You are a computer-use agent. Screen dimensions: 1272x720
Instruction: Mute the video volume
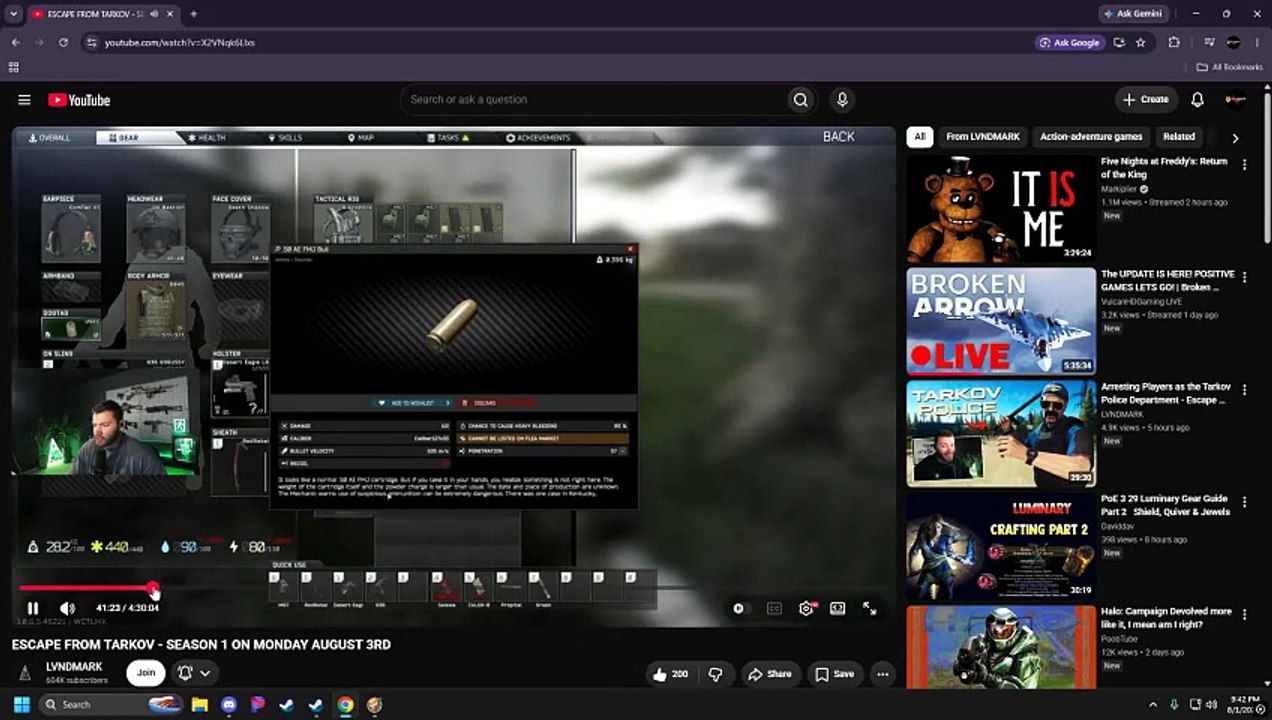tap(67, 608)
